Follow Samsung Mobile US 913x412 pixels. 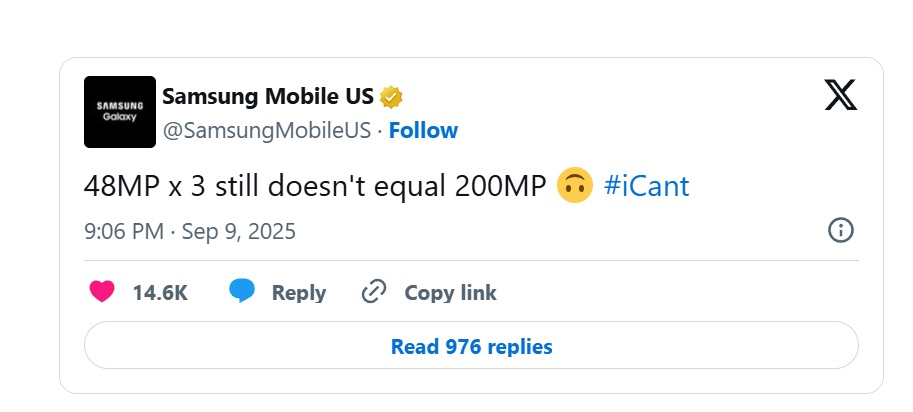click(x=423, y=130)
